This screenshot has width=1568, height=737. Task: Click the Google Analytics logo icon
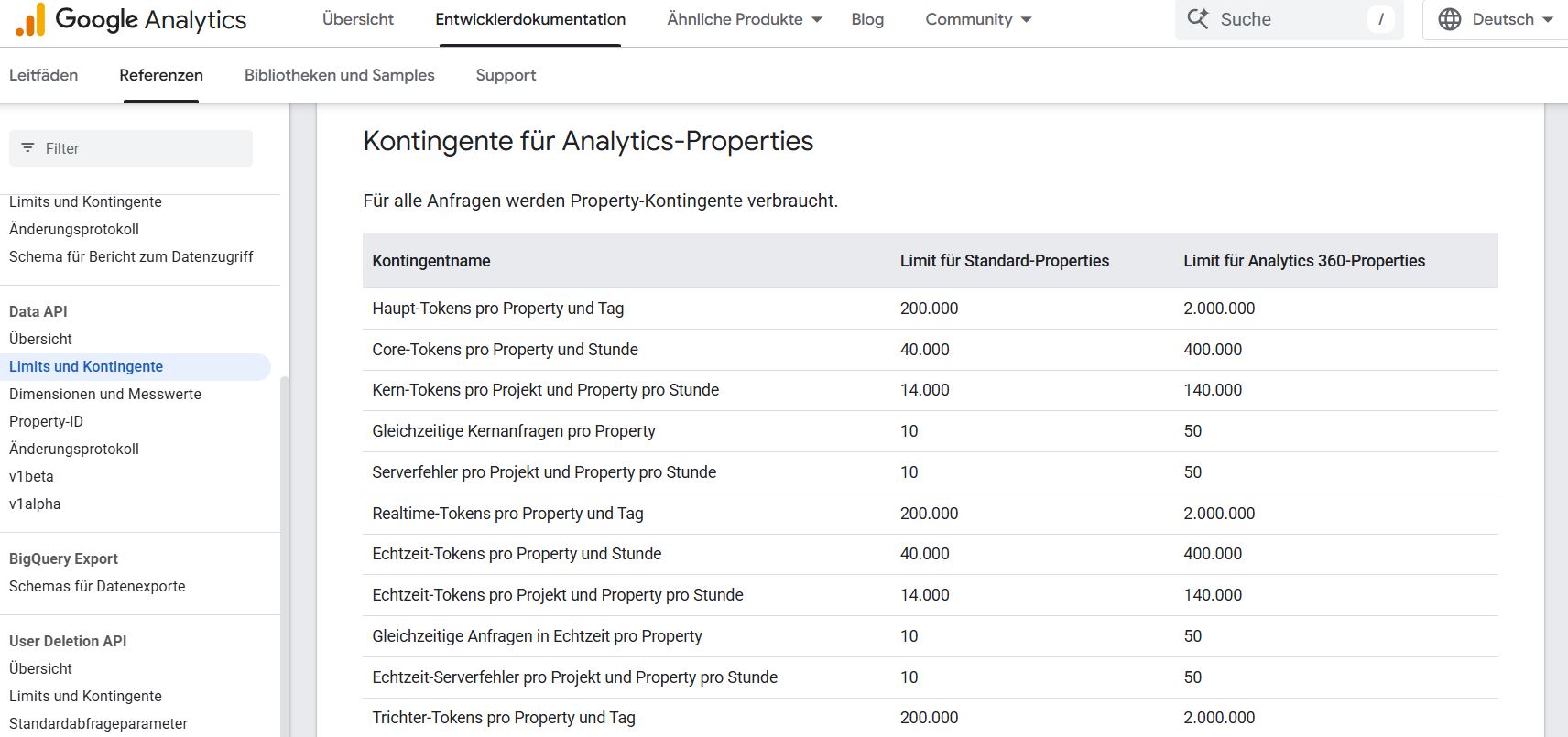click(x=30, y=19)
